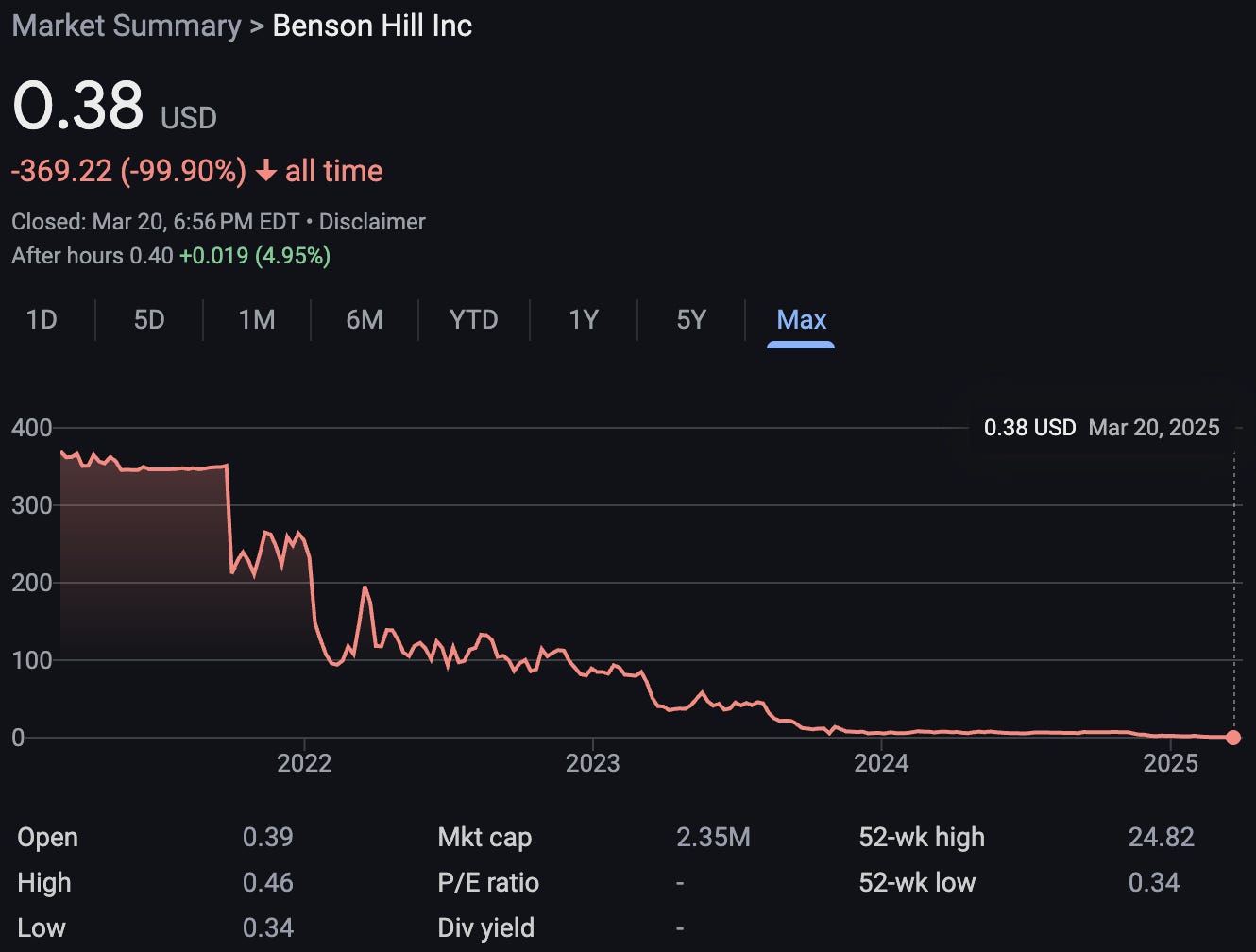Select the 5D time range tab
Image resolution: width=1256 pixels, height=952 pixels.
coord(149,320)
